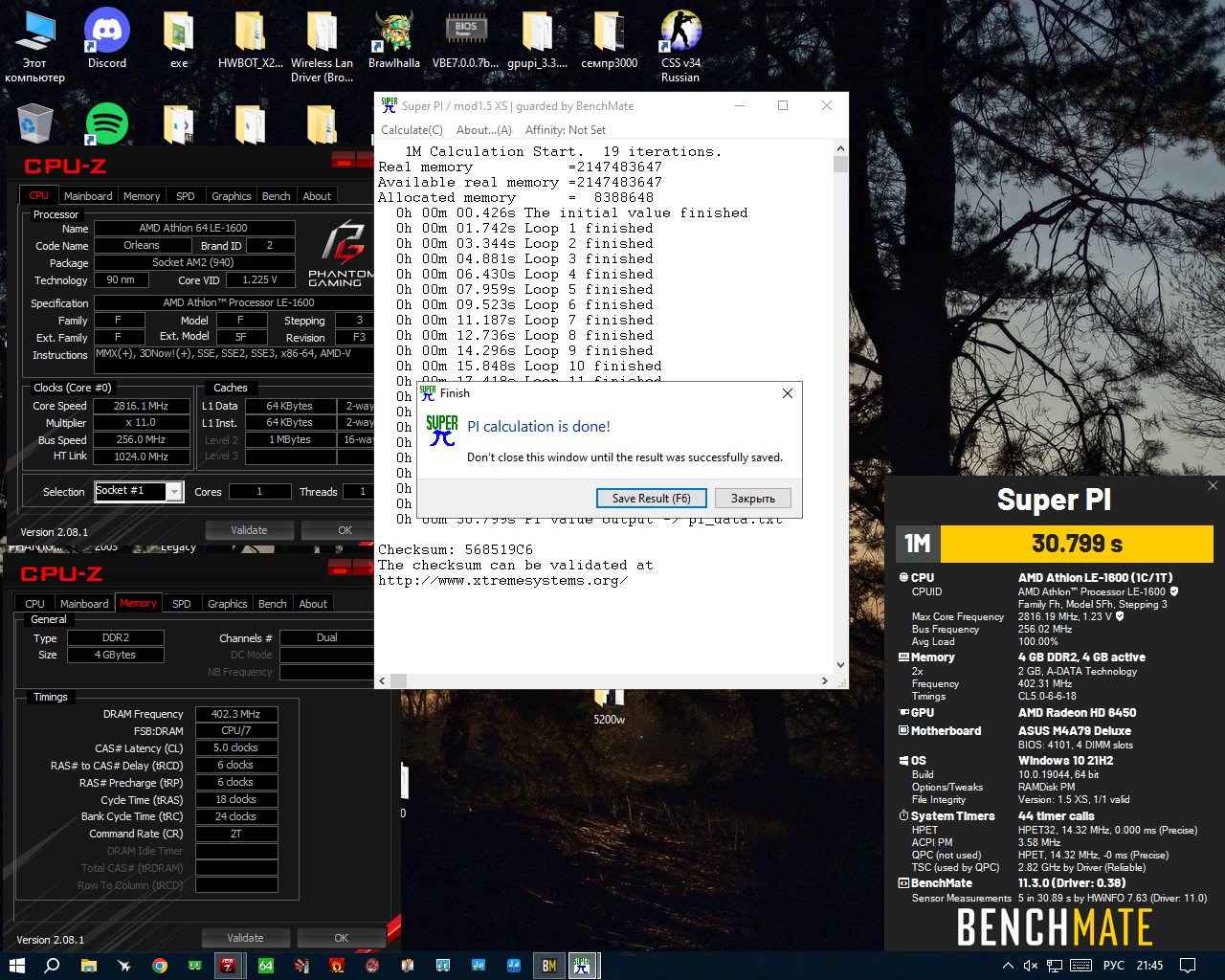Viewport: 1225px width, 980px height.
Task: Click Save Result (F6) button
Action: [652, 498]
